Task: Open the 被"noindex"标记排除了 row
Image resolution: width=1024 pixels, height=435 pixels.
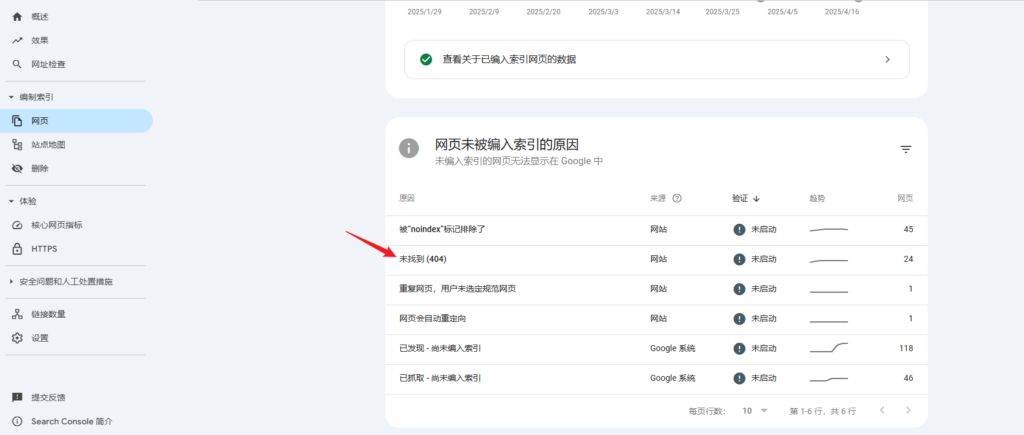Action: pyautogui.click(x=656, y=230)
